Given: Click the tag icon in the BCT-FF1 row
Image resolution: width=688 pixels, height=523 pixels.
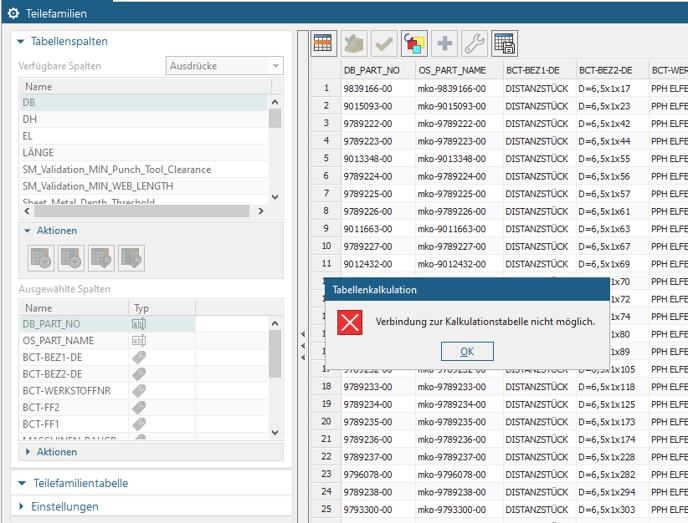Looking at the screenshot, I should tap(139, 424).
